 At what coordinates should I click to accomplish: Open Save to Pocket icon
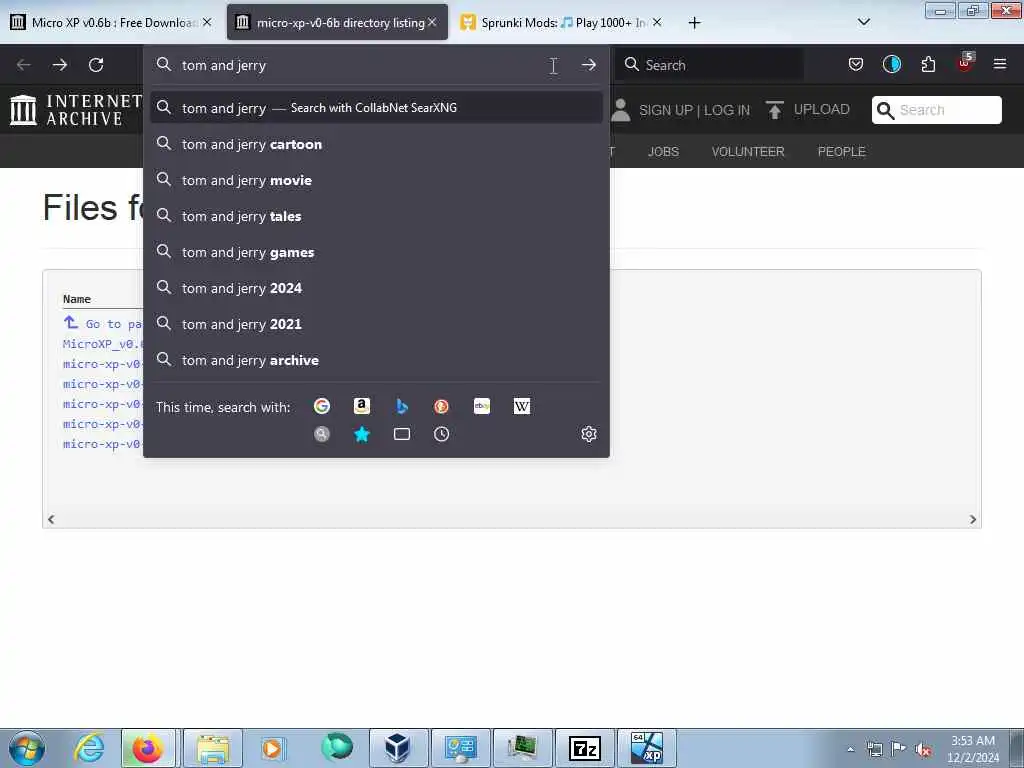pos(856,64)
